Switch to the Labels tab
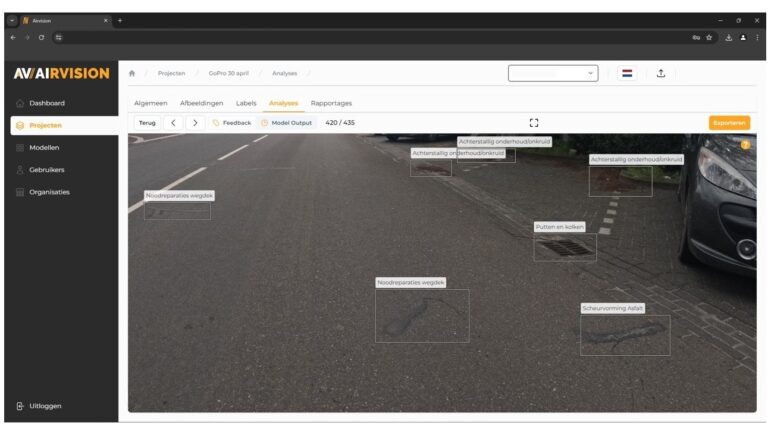The width and height of the screenshot is (768, 432). pyautogui.click(x=246, y=103)
